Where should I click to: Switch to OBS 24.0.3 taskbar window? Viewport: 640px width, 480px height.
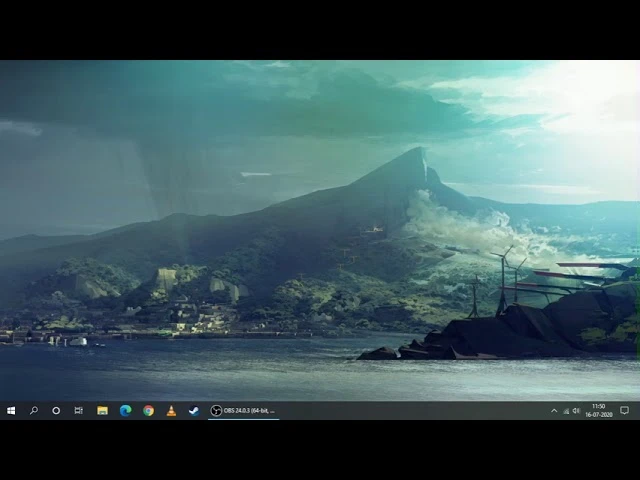pyautogui.click(x=243, y=411)
